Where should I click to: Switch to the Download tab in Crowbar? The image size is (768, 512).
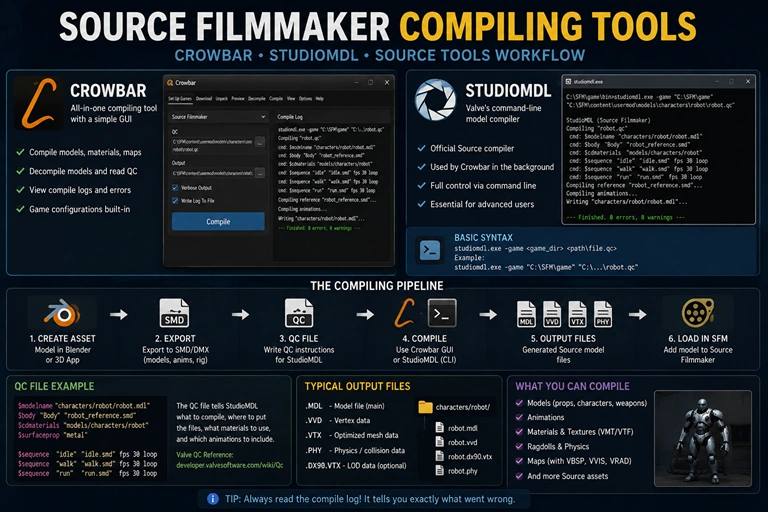(x=204, y=98)
